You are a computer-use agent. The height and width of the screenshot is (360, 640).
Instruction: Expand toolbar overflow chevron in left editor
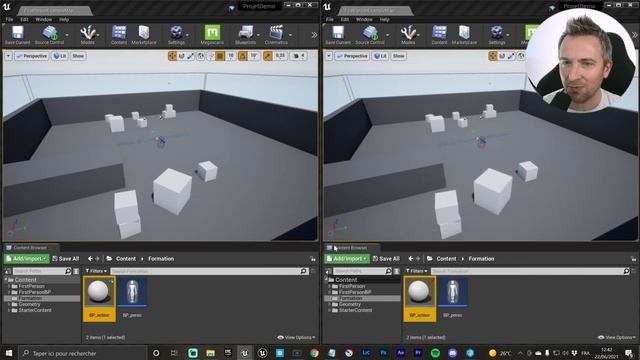click(x=314, y=35)
